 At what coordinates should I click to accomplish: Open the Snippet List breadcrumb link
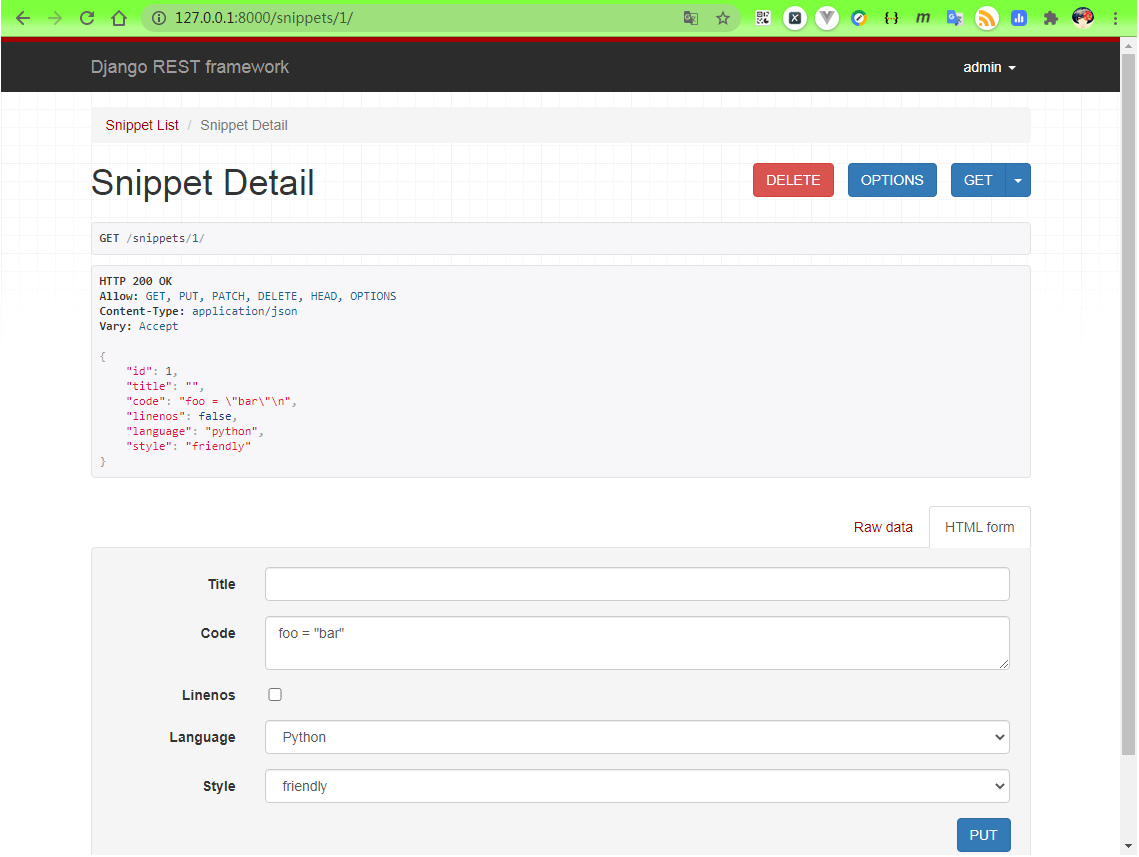(142, 125)
